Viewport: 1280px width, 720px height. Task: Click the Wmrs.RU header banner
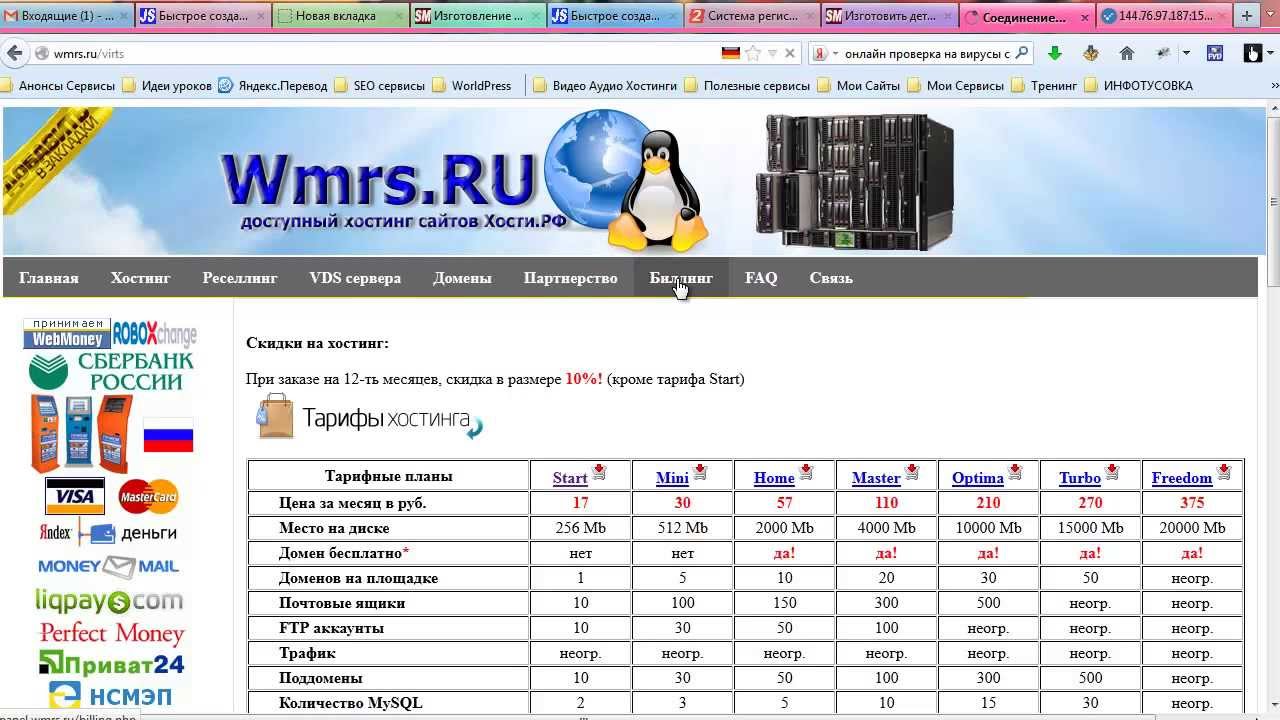click(x=634, y=181)
